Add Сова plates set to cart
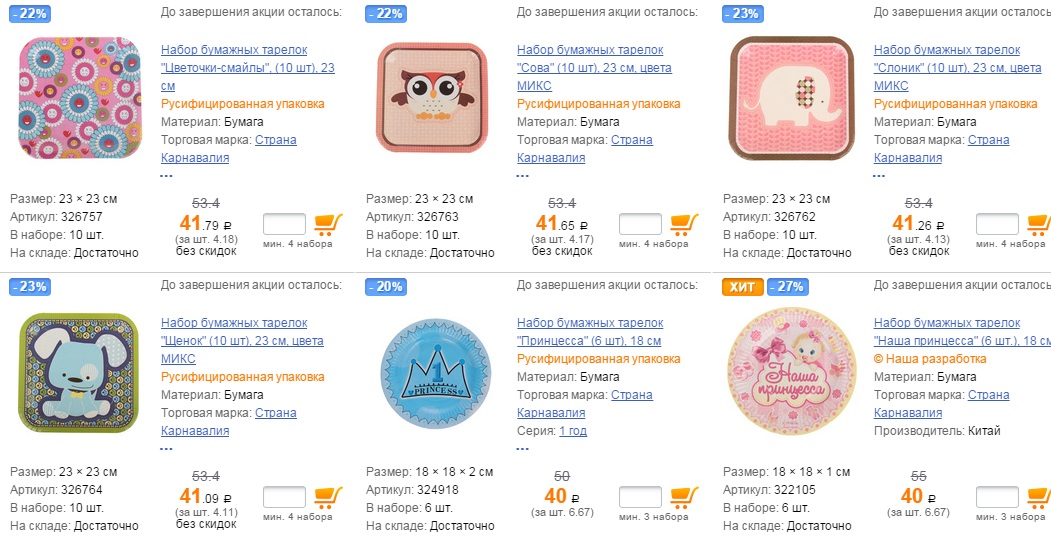This screenshot has width=1051, height=541. click(x=684, y=224)
